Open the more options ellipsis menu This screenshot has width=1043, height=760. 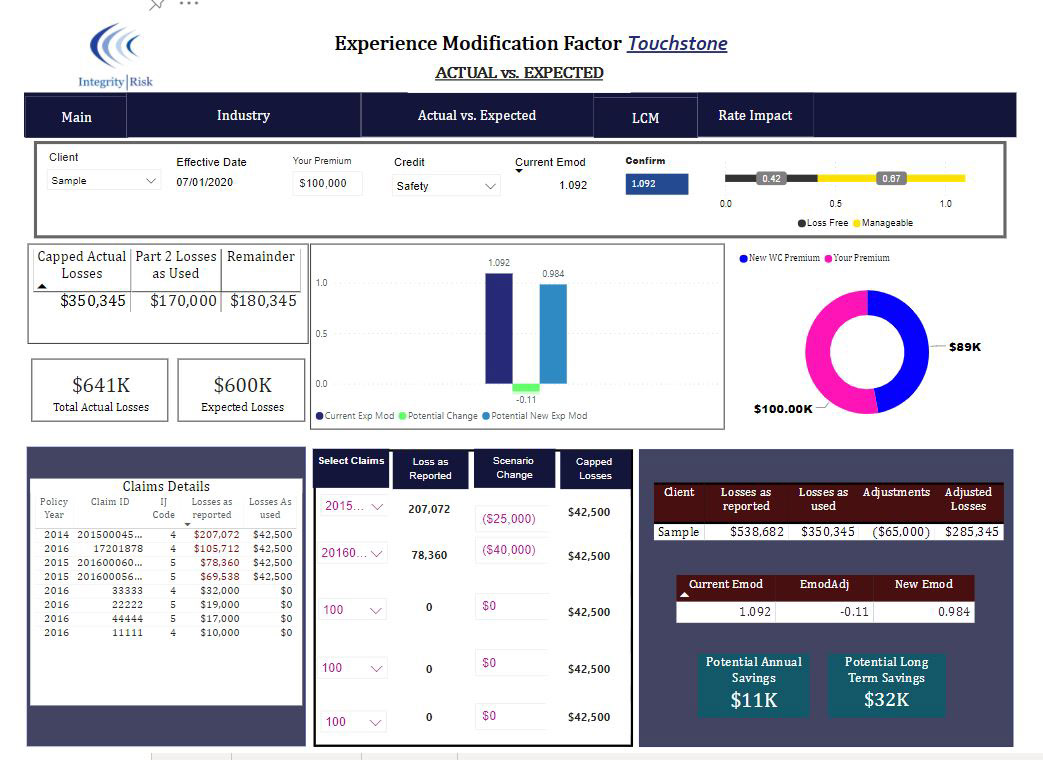(x=189, y=4)
